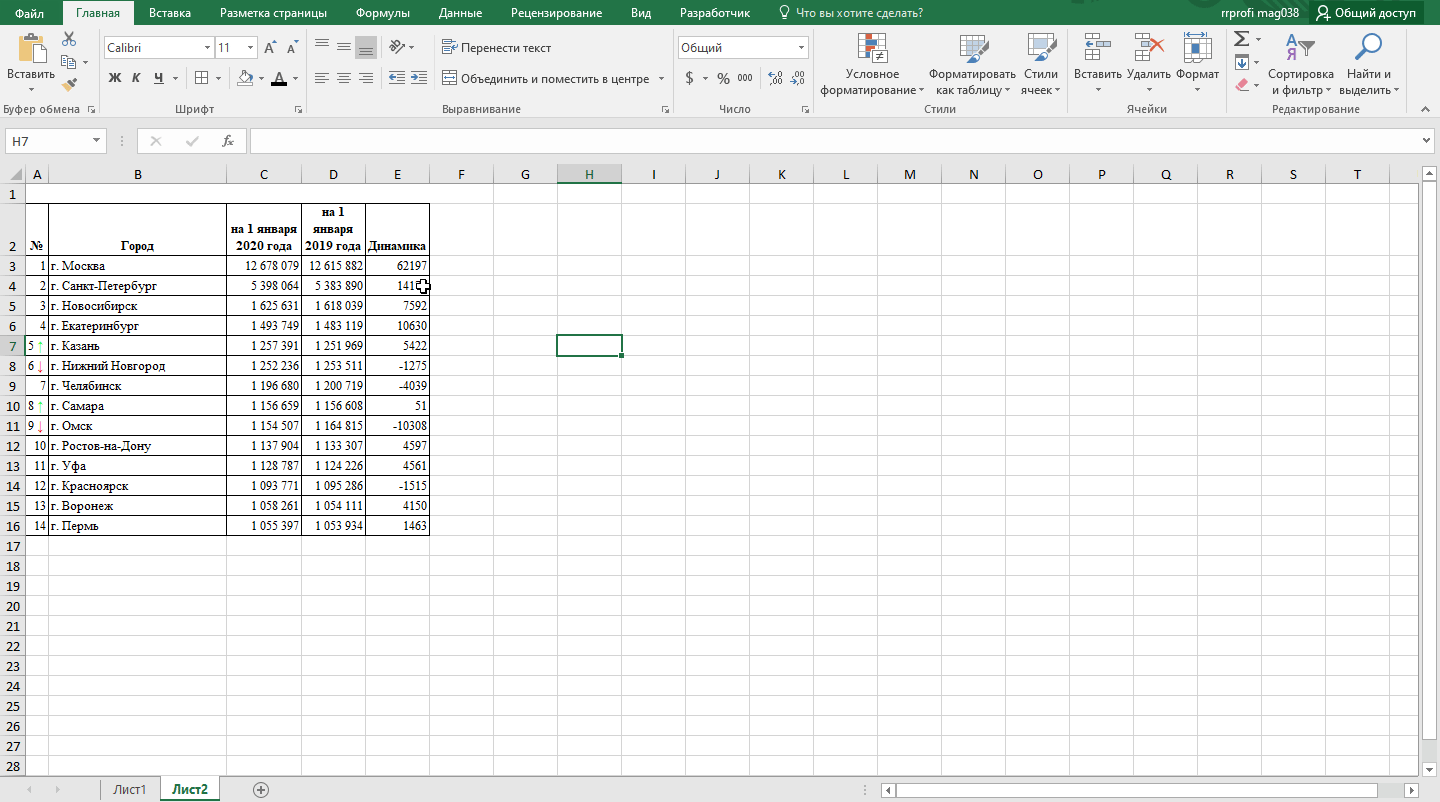Viewport: 1440px width, 802px height.
Task: Apply thousands separator 000 format
Action: pyautogui.click(x=745, y=78)
